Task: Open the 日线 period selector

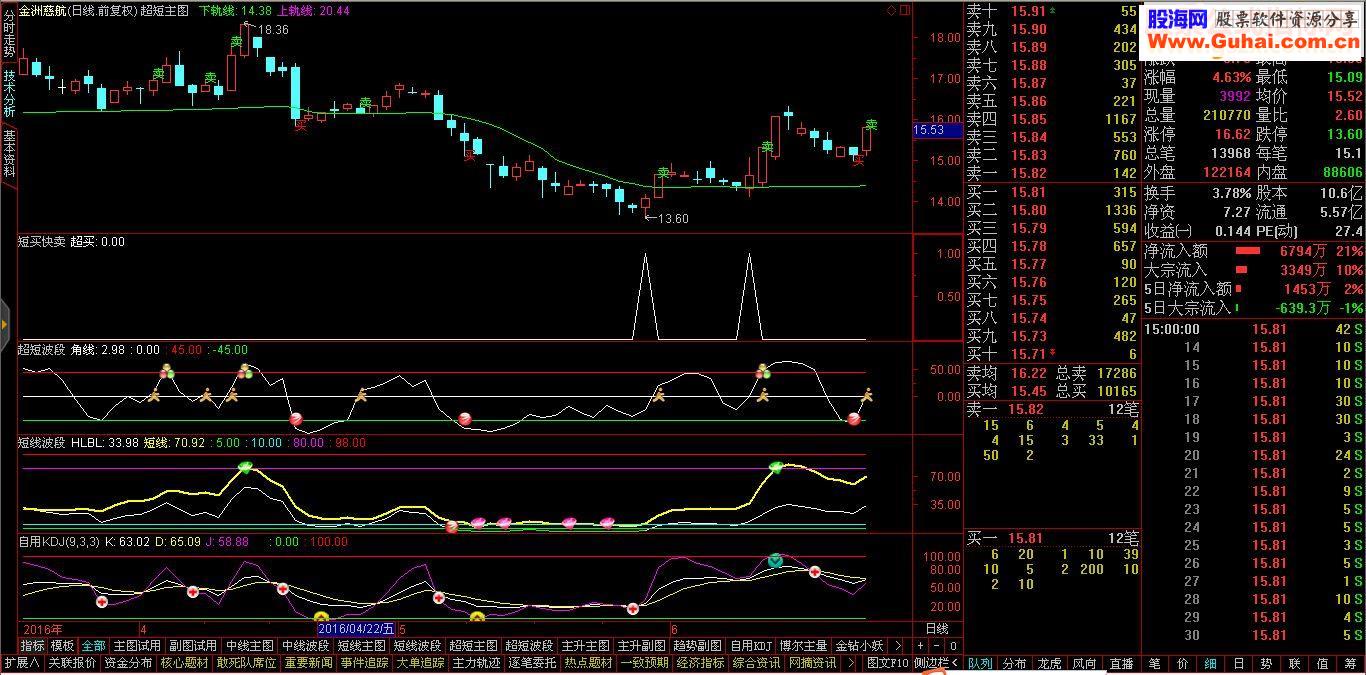Action: point(937,629)
